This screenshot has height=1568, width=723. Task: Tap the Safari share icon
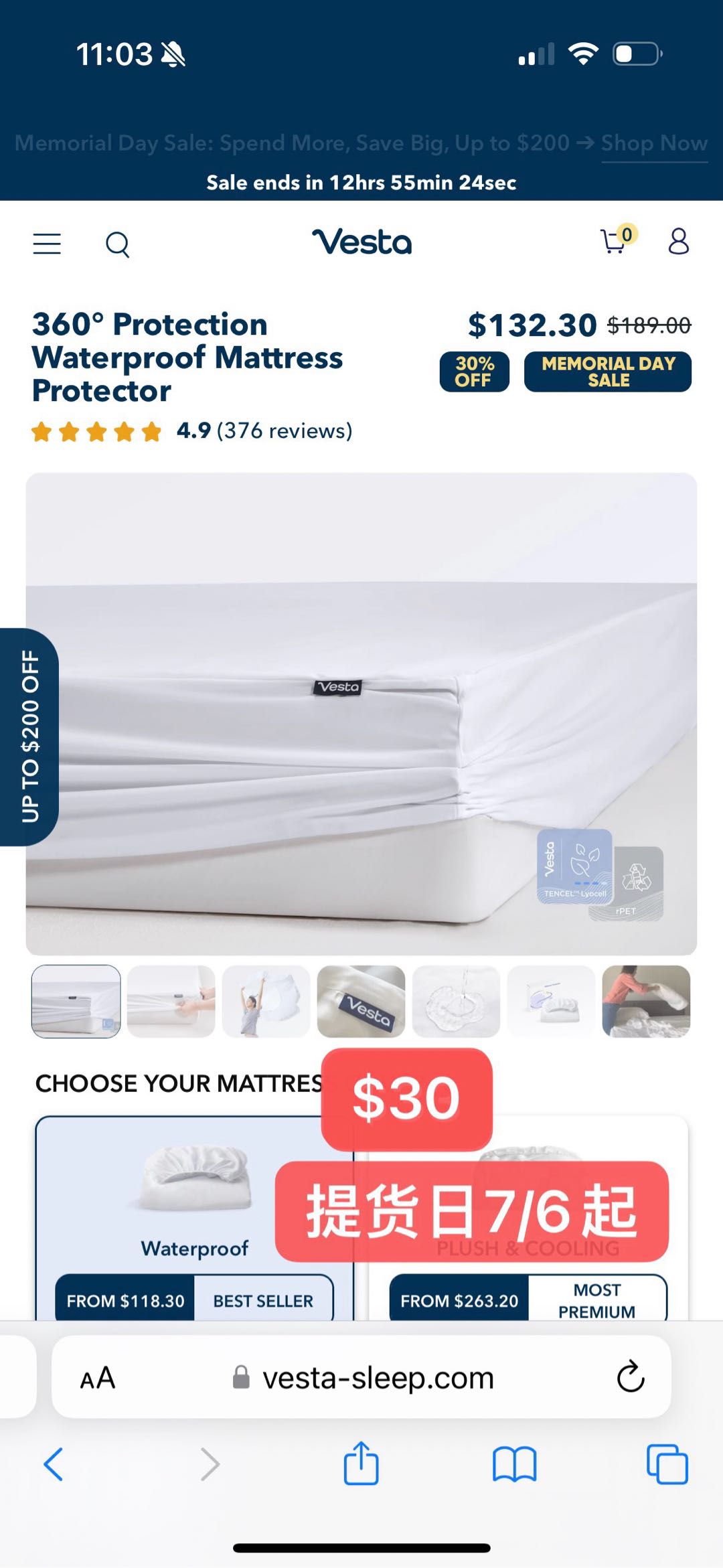click(x=361, y=1464)
